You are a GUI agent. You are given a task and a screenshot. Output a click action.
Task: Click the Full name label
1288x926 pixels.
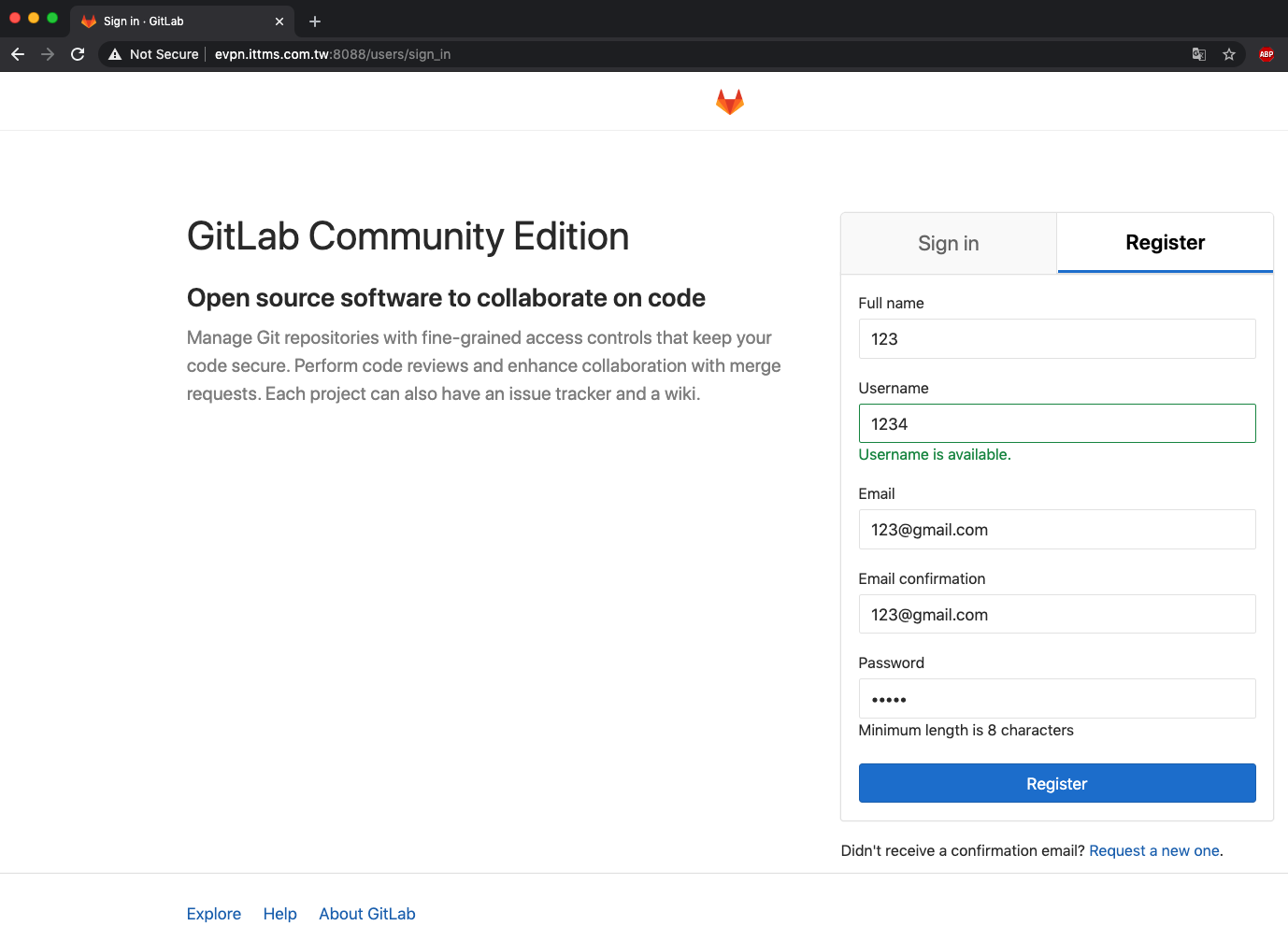[892, 303]
